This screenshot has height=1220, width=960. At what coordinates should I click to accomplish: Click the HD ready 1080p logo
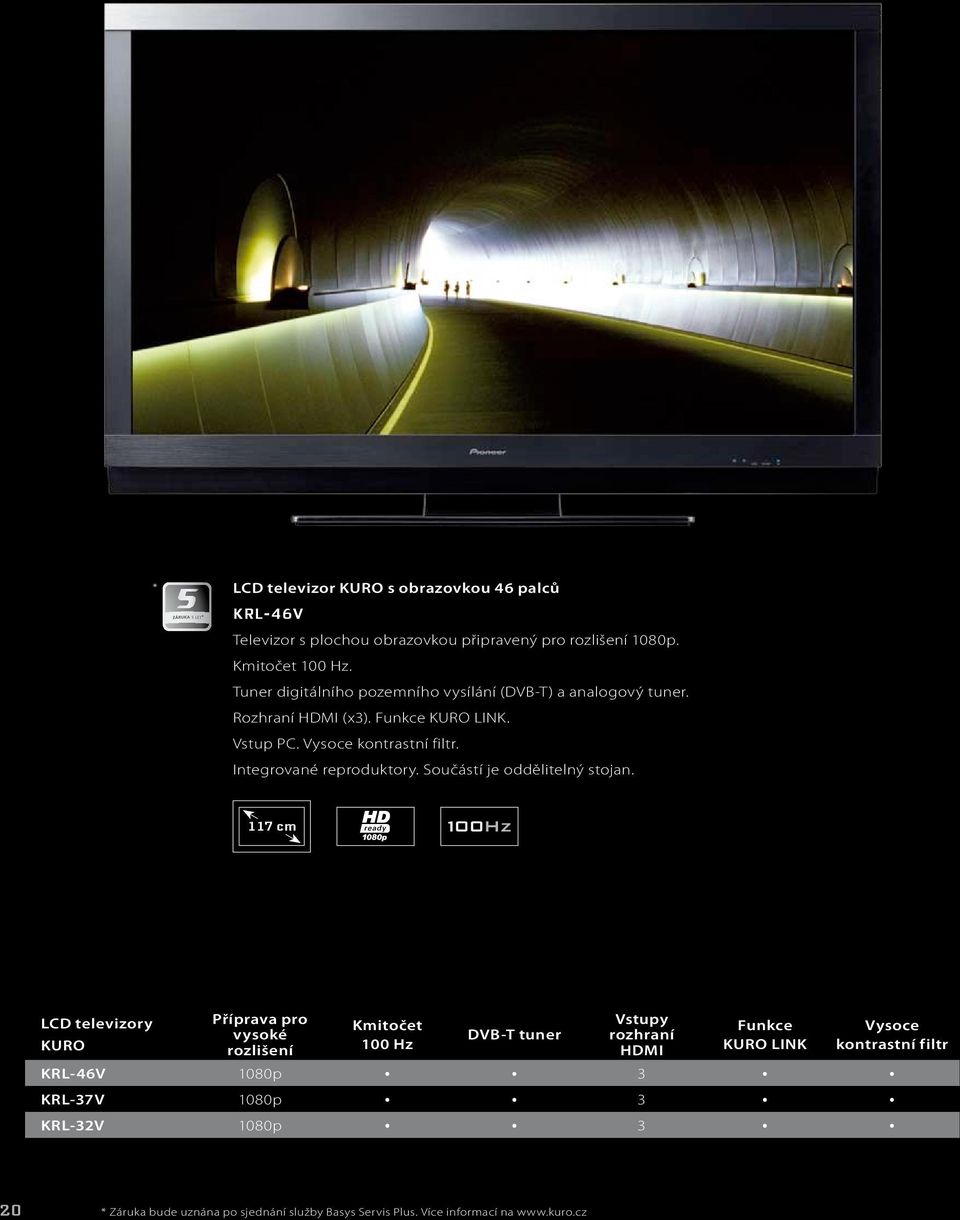tap(375, 826)
